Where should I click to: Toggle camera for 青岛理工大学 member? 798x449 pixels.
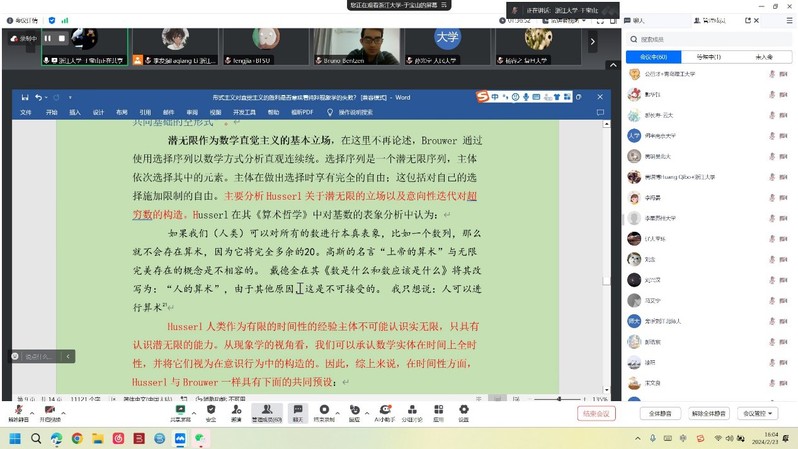click(784, 74)
